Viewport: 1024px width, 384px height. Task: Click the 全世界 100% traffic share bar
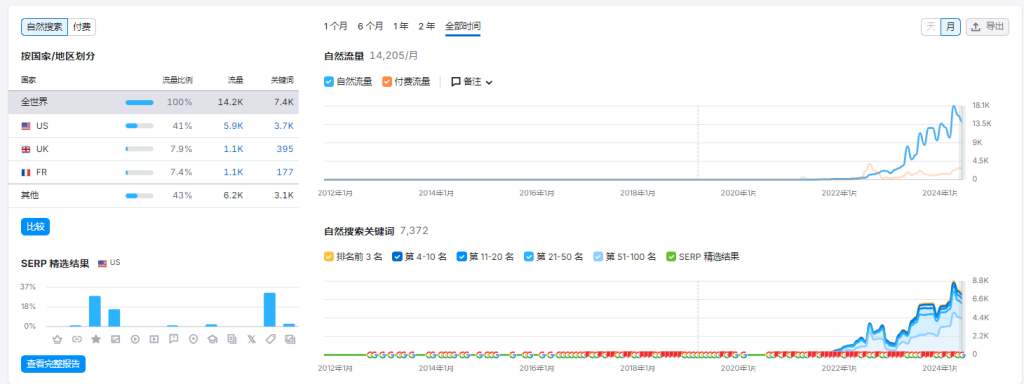[x=140, y=103]
